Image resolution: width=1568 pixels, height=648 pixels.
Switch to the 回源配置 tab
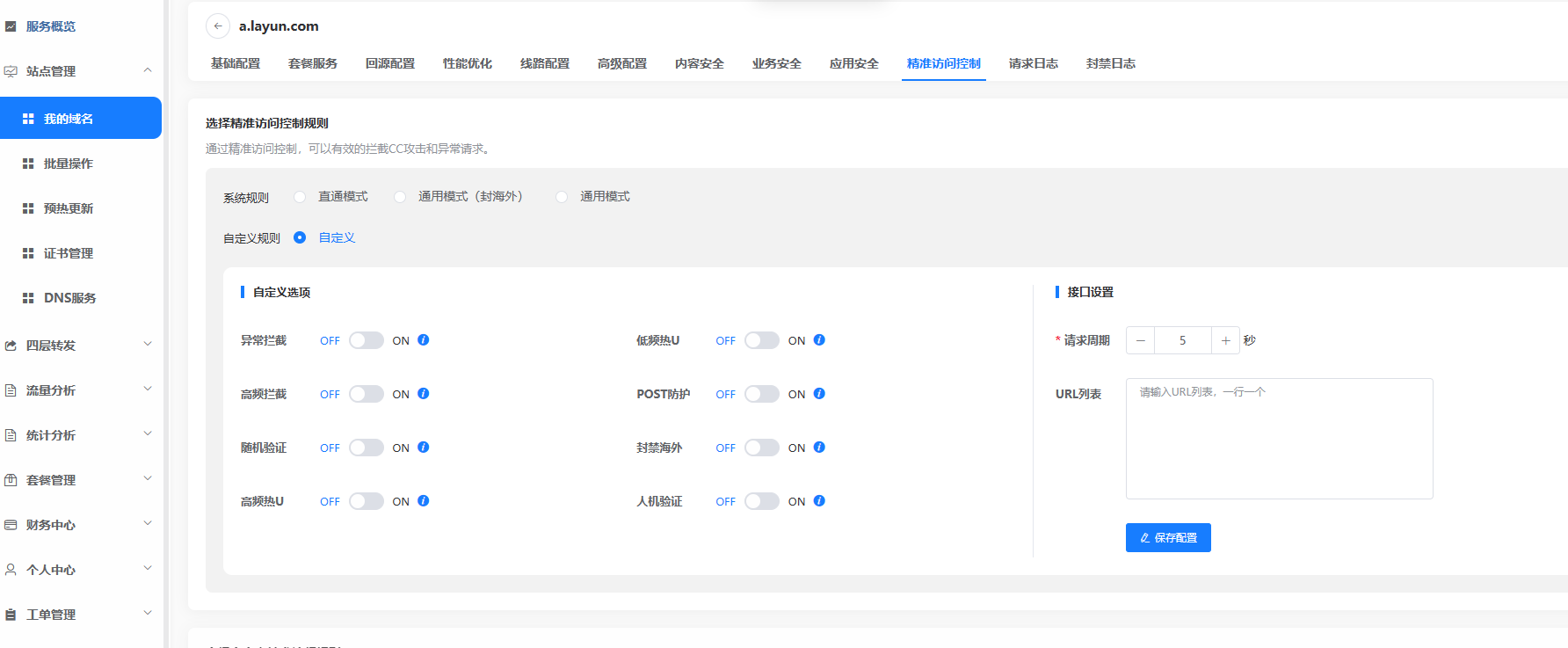(389, 63)
